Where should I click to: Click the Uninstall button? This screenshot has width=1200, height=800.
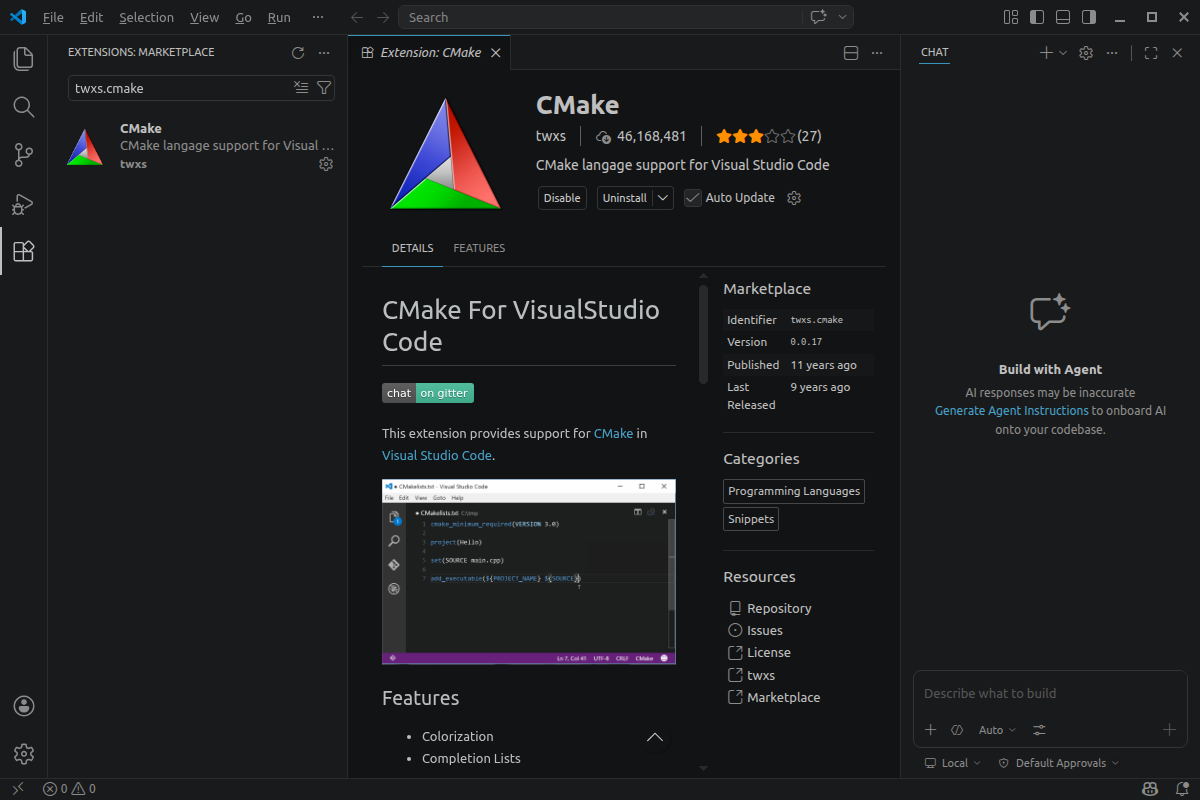click(x=625, y=198)
